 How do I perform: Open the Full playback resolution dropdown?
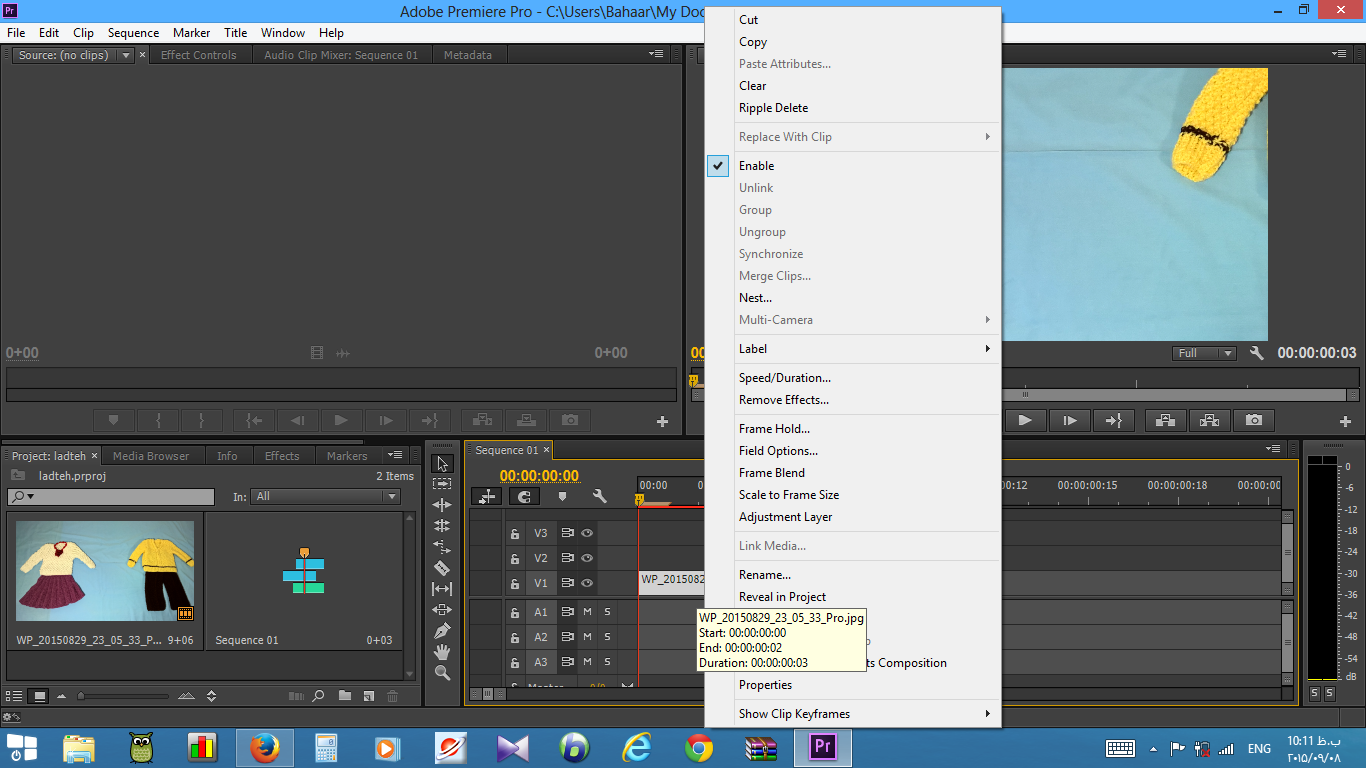[1205, 353]
